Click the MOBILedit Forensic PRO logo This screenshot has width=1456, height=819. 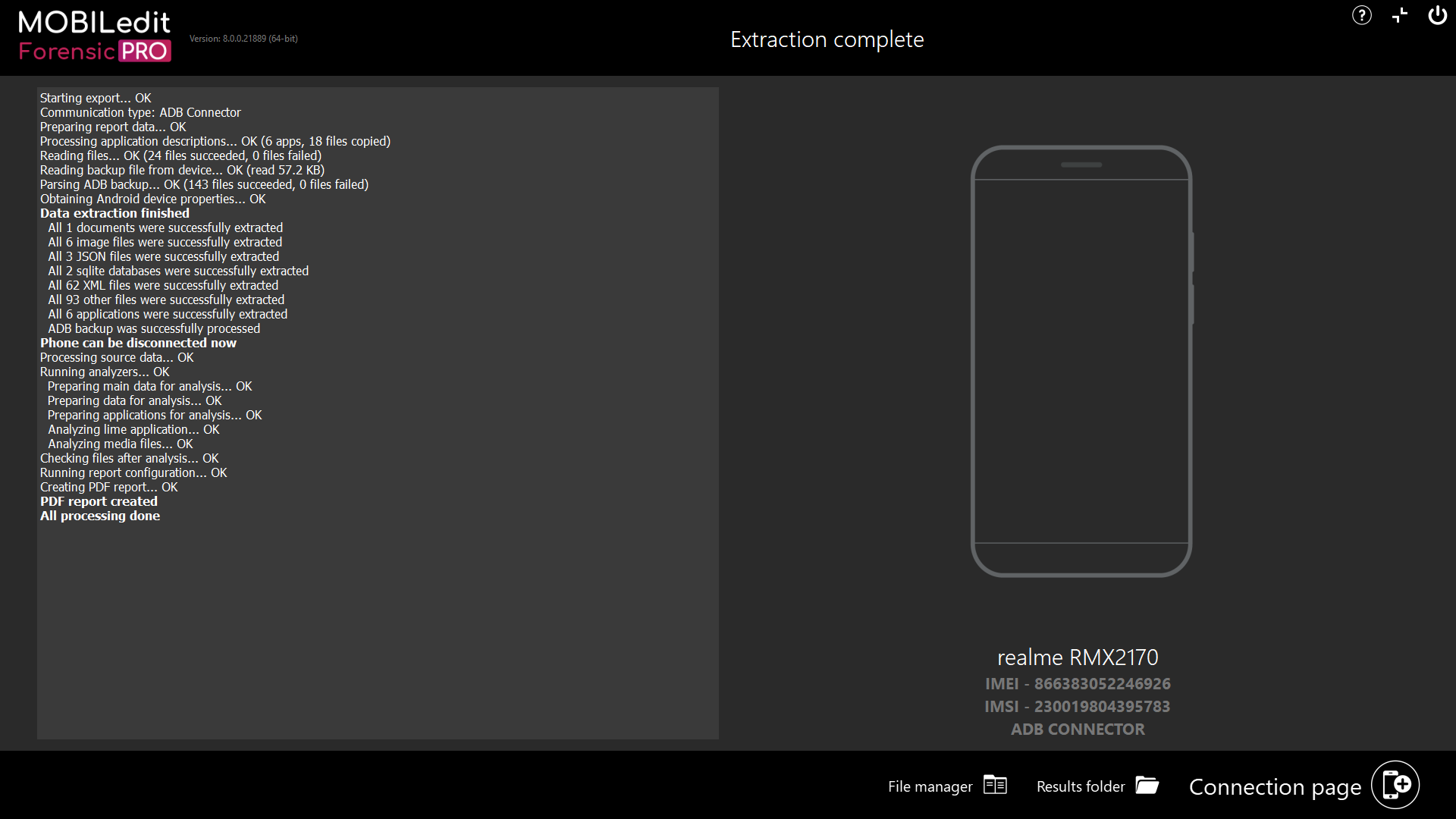click(x=95, y=36)
